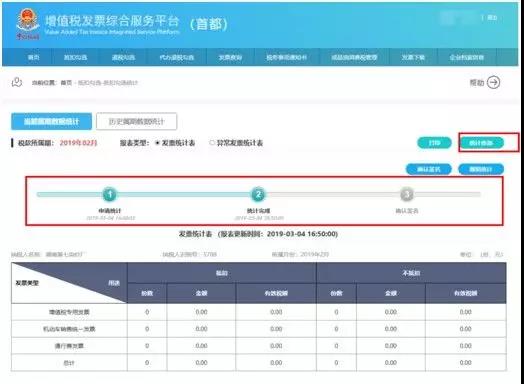Click the 撤销统计 button
The width and height of the screenshot is (524, 384).
click(x=481, y=169)
